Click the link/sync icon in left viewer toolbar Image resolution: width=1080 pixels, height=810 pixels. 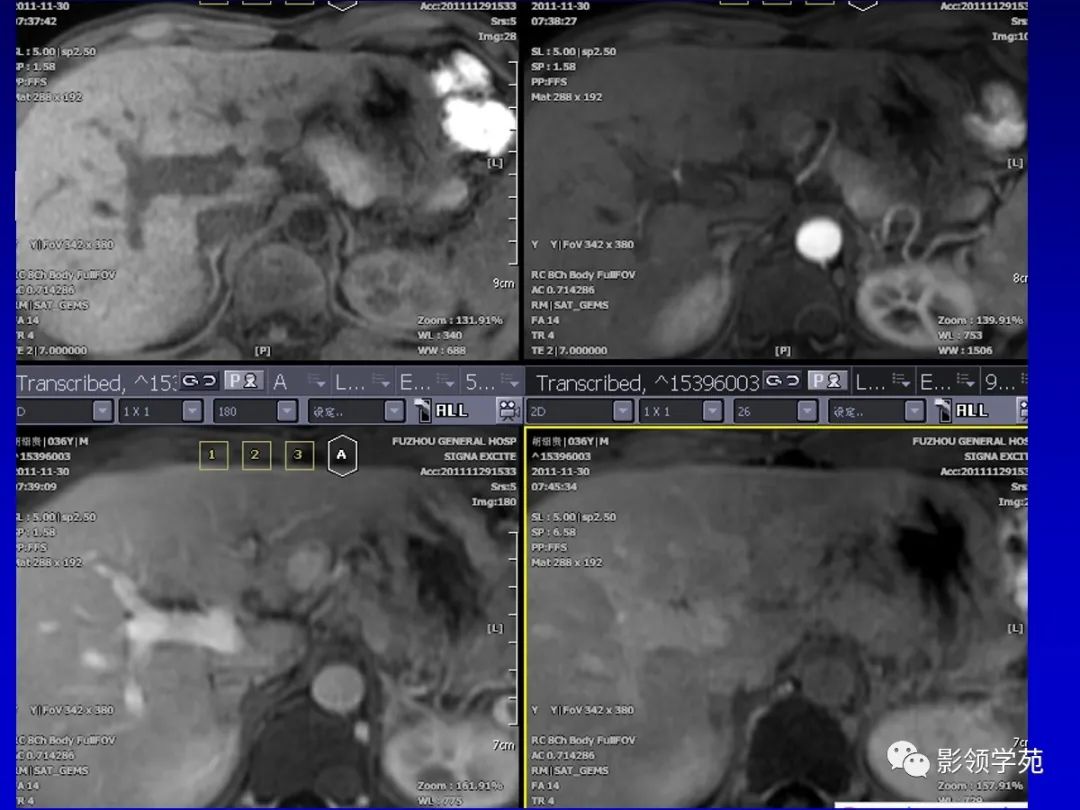(x=200, y=381)
